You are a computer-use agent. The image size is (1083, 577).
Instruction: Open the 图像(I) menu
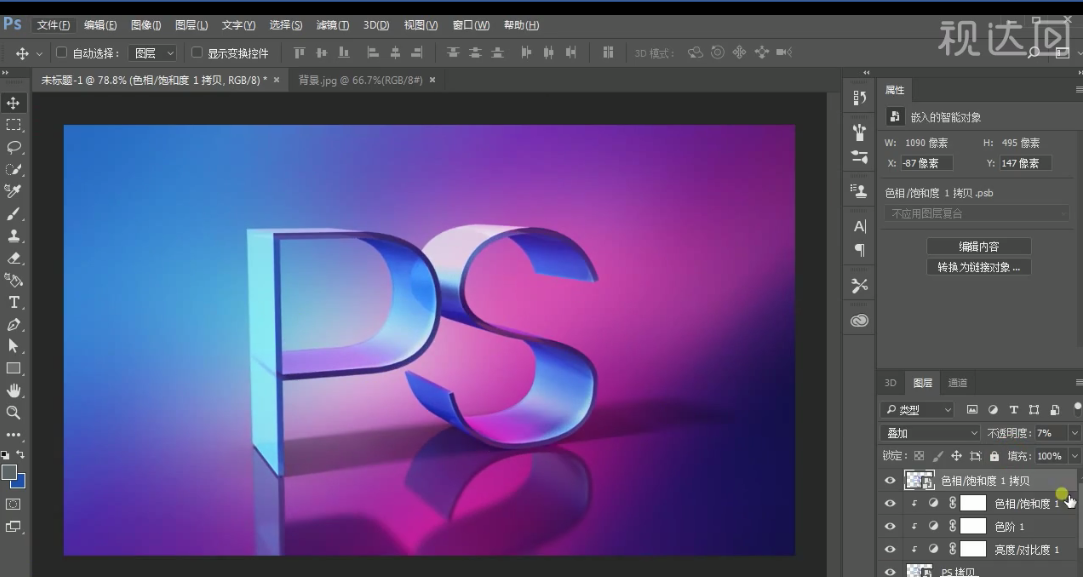(x=146, y=25)
